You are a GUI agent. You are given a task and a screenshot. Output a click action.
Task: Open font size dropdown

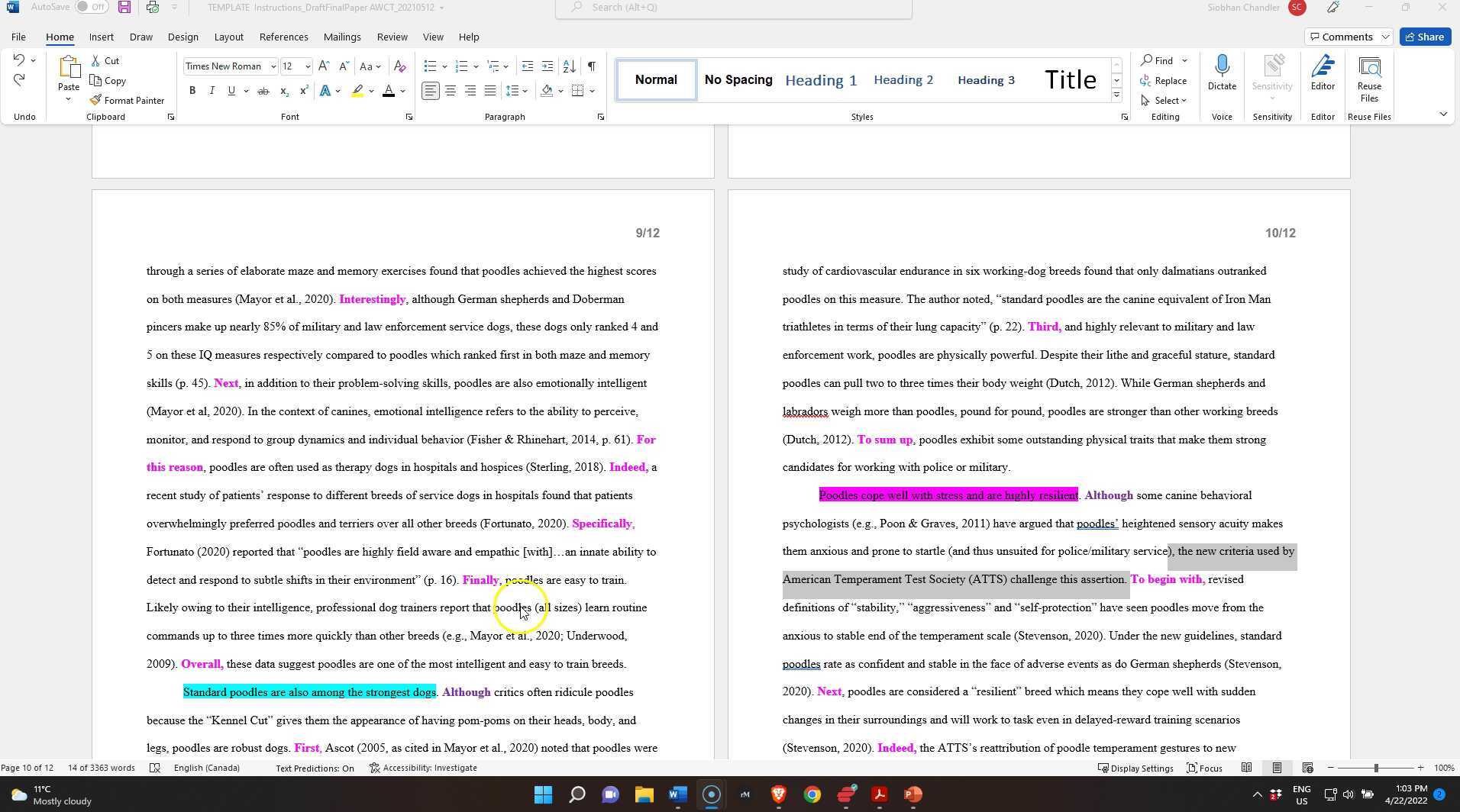pyautogui.click(x=308, y=66)
